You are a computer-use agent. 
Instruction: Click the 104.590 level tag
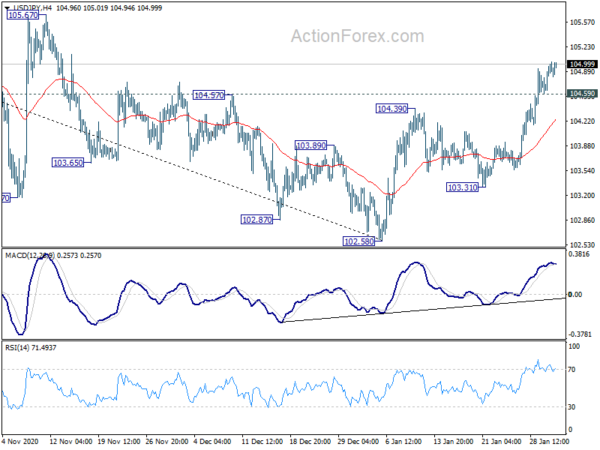point(582,94)
